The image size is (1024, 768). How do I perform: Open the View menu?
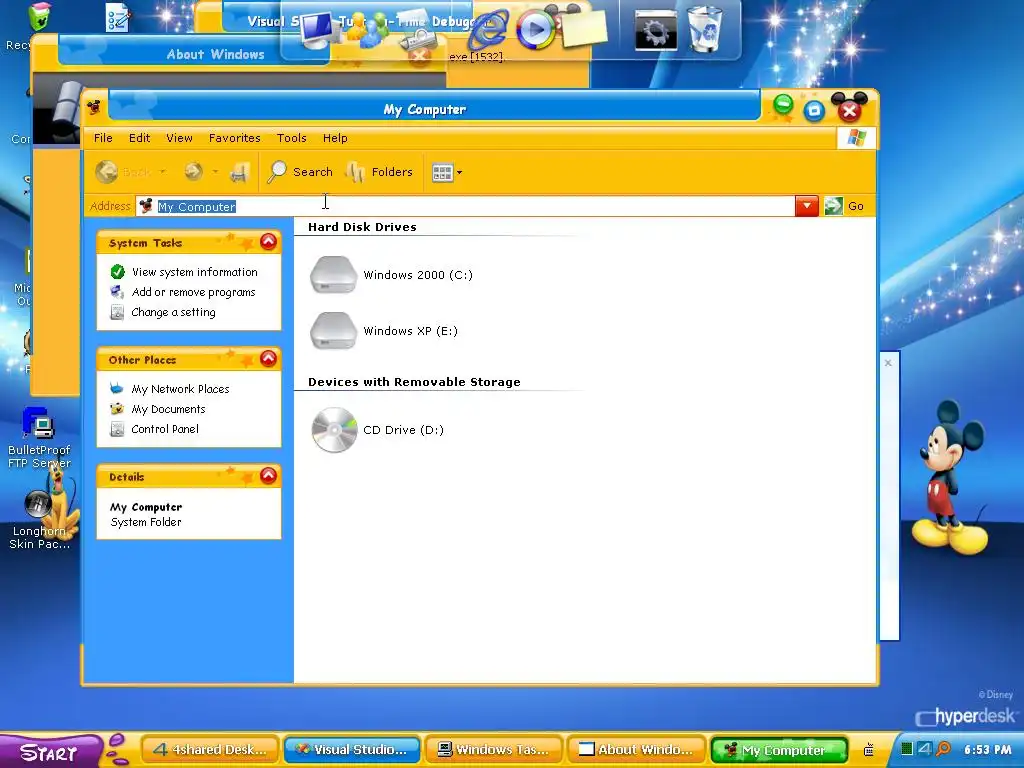(179, 138)
